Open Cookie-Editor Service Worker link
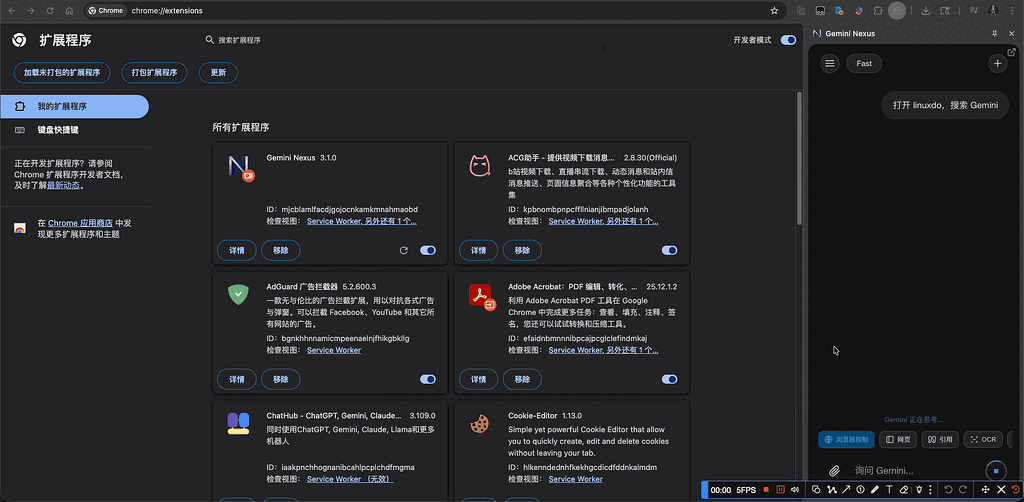The height and width of the screenshot is (502, 1024). tap(575, 479)
